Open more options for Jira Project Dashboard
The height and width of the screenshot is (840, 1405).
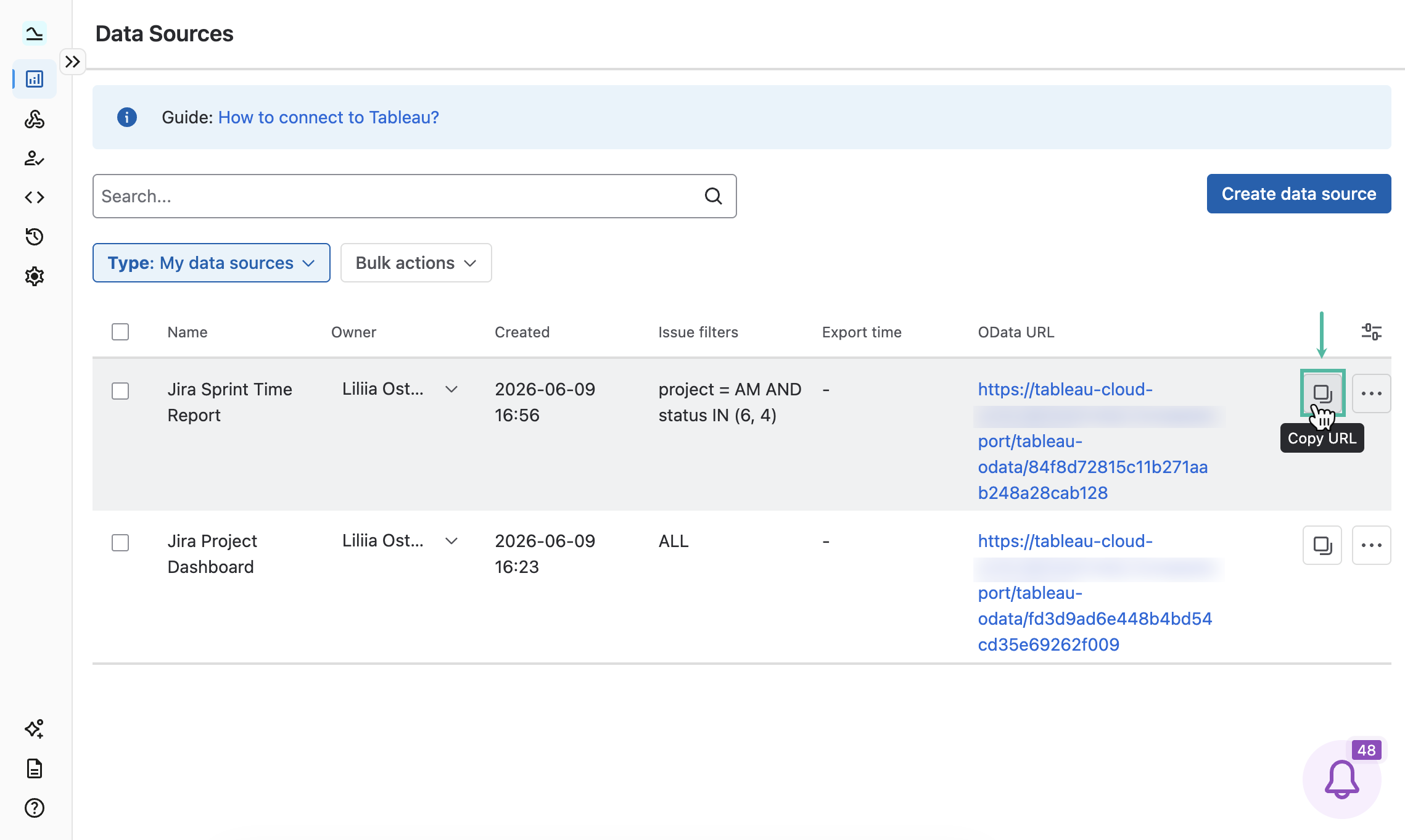pyautogui.click(x=1372, y=545)
